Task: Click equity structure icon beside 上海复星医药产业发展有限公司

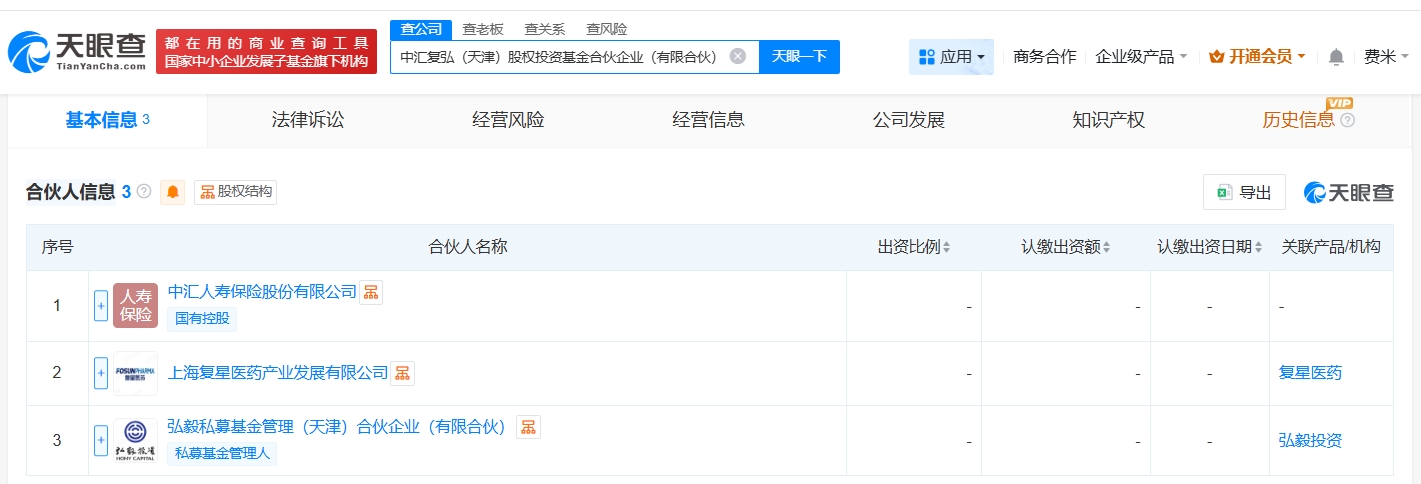Action: 402,373
